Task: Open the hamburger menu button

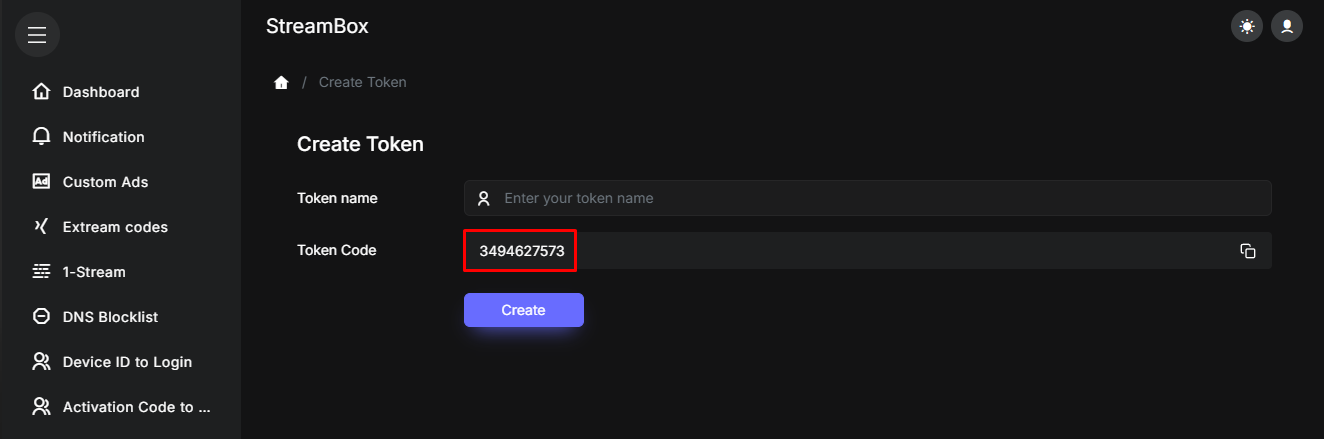Action: [x=37, y=35]
